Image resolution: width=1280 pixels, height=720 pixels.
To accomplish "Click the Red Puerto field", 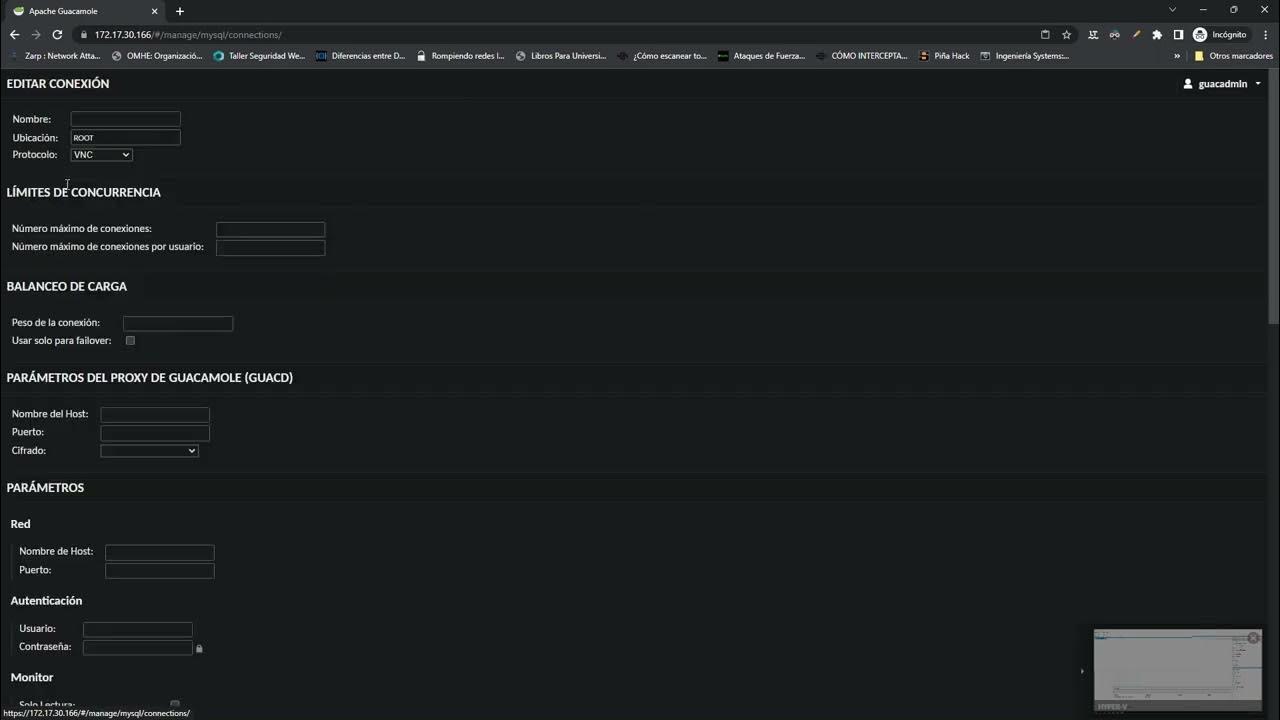I will [160, 570].
